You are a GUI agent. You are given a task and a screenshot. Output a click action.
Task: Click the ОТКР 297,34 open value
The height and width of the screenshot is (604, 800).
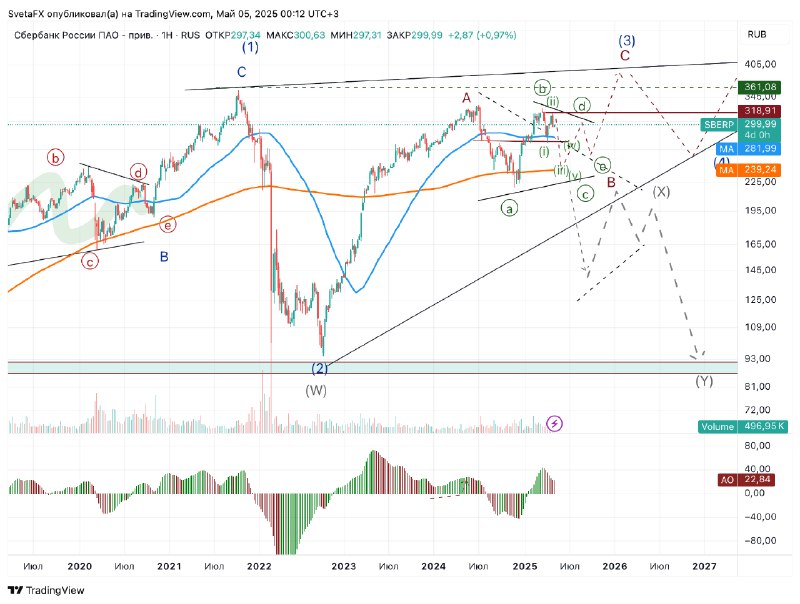[233, 35]
